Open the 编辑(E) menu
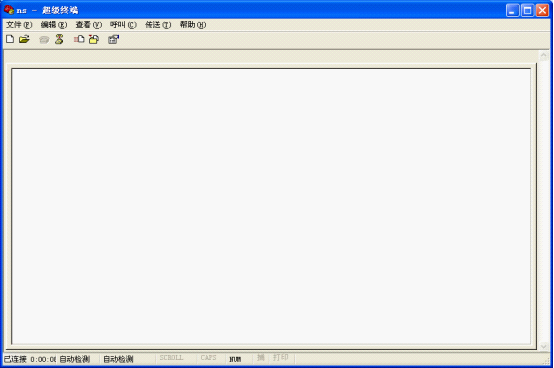The image size is (554, 368). (54, 25)
